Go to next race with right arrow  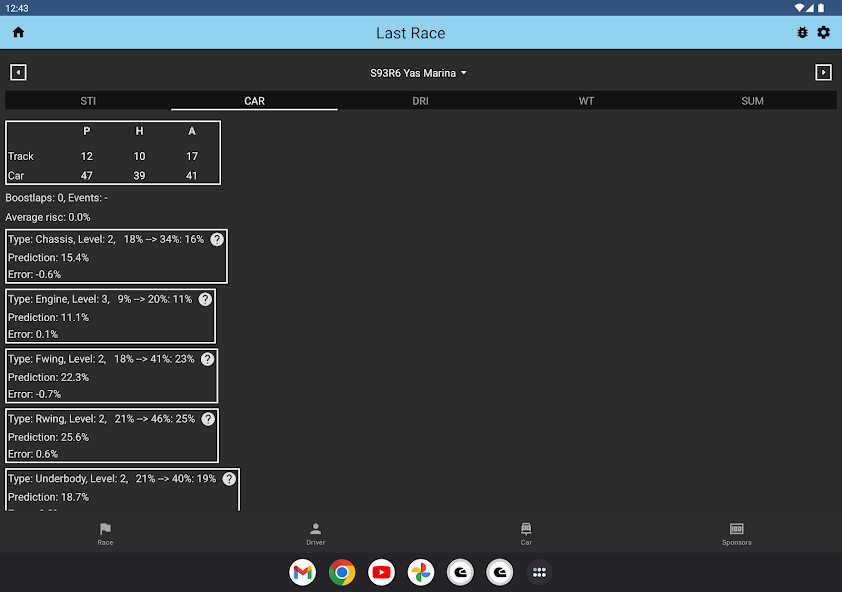823,72
